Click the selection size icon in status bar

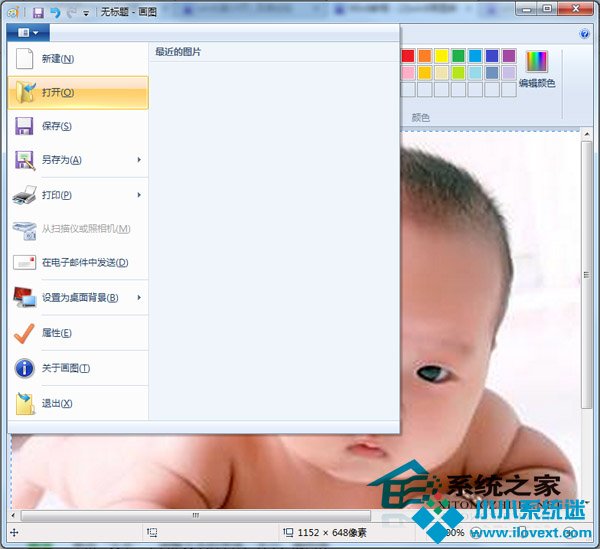[152, 532]
